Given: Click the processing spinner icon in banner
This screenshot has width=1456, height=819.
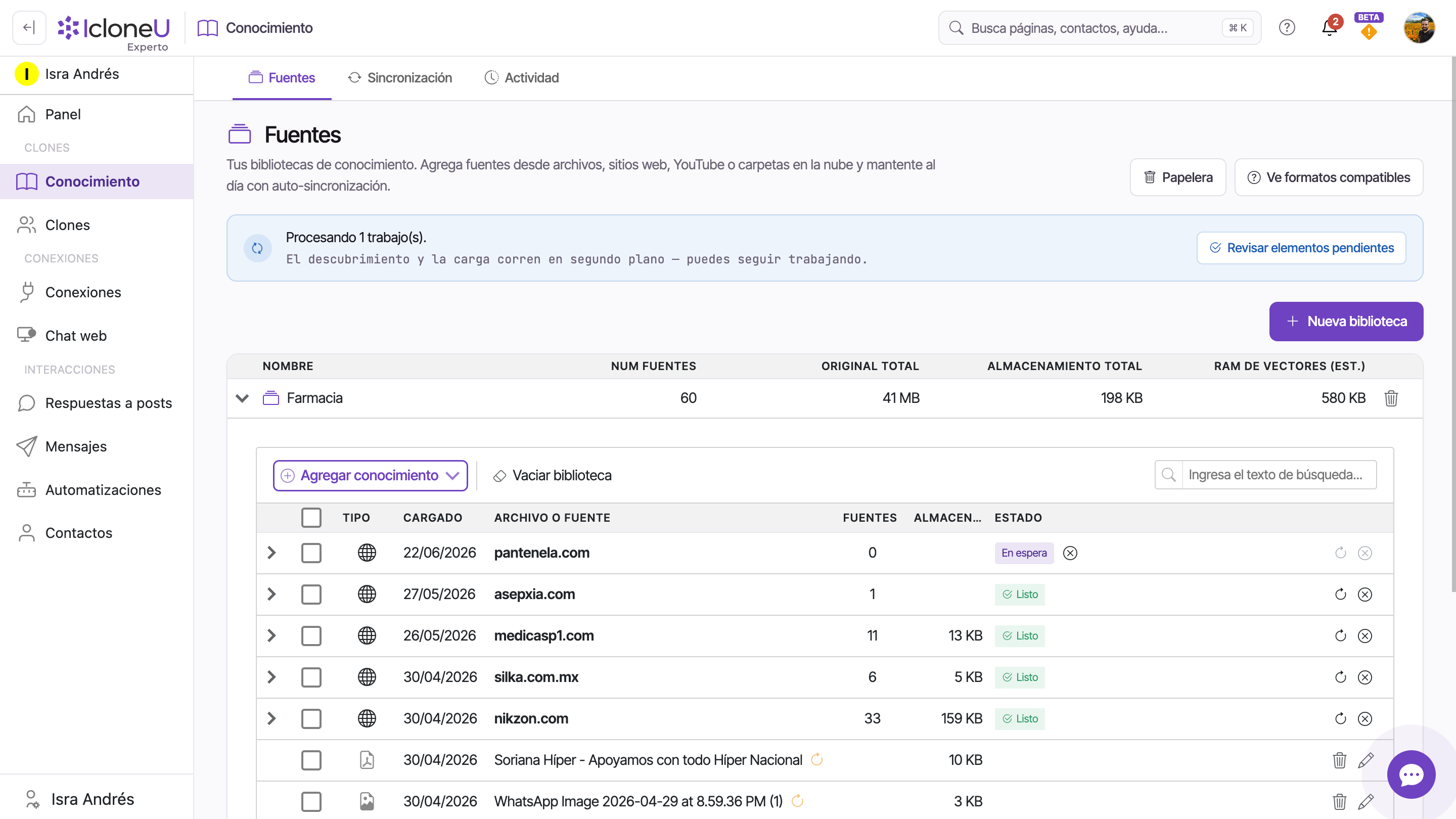Looking at the screenshot, I should [x=257, y=248].
